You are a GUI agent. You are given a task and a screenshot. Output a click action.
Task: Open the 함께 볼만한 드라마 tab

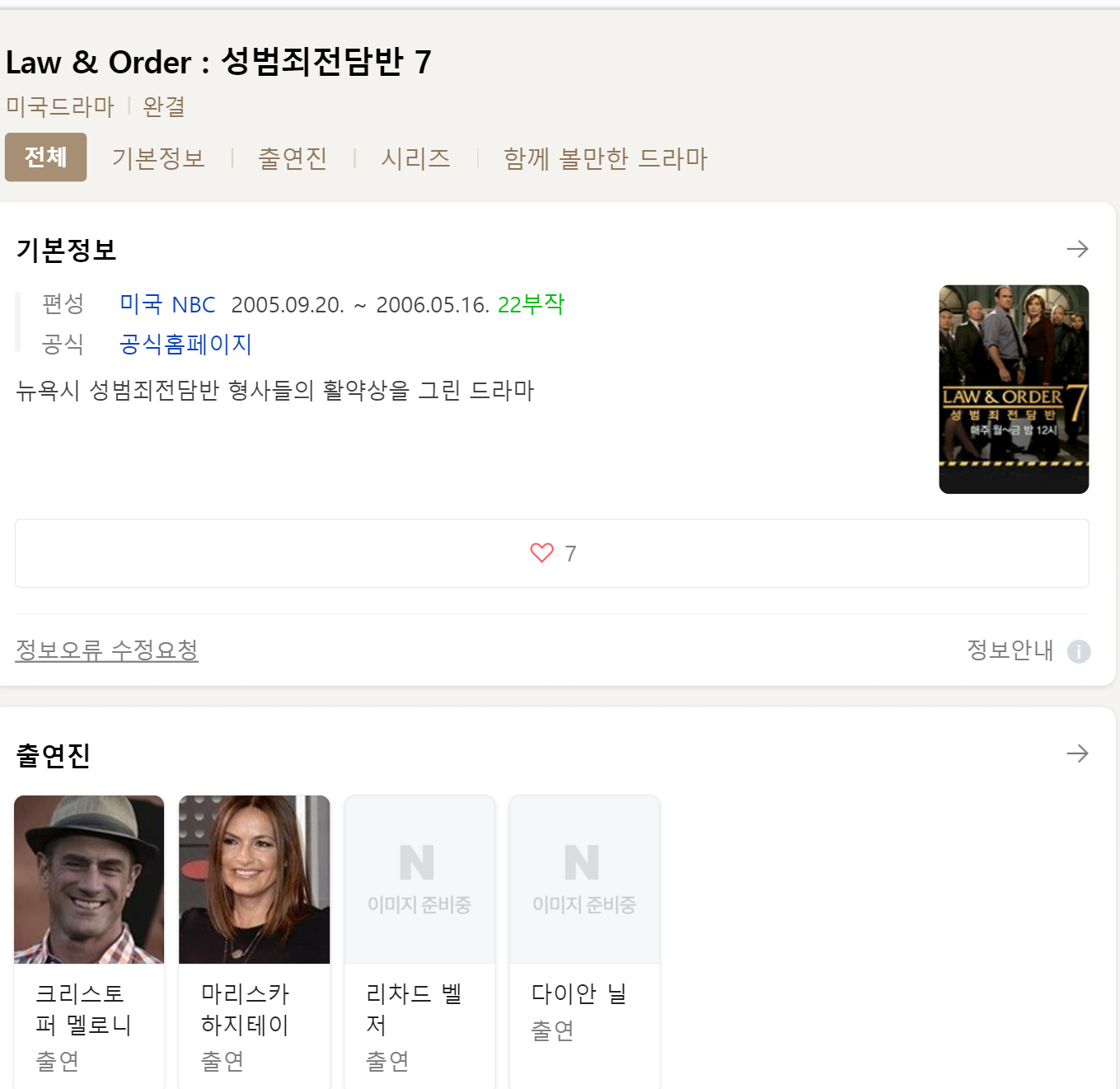pyautogui.click(x=606, y=158)
